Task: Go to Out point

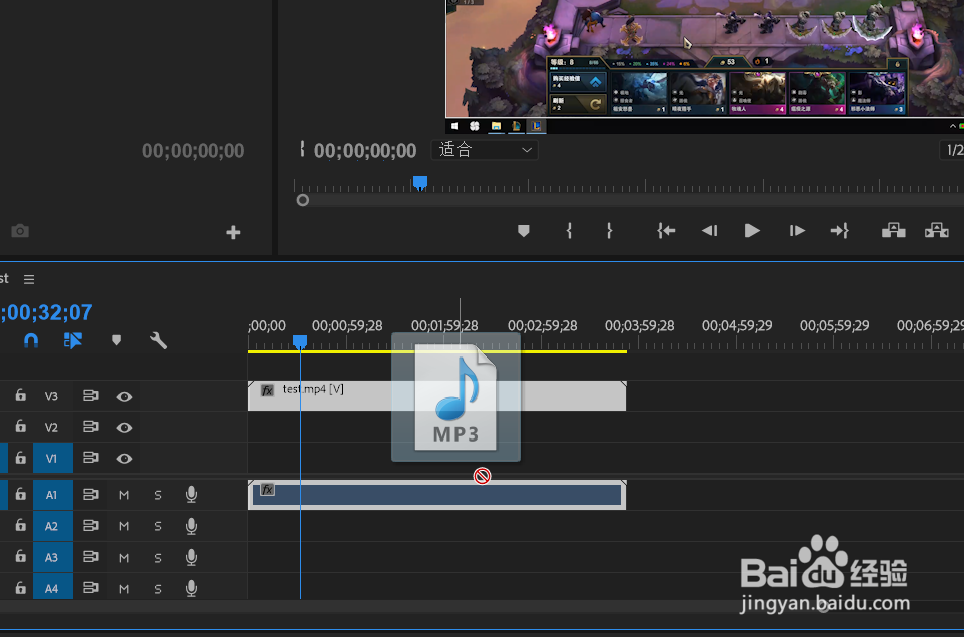Action: click(839, 231)
